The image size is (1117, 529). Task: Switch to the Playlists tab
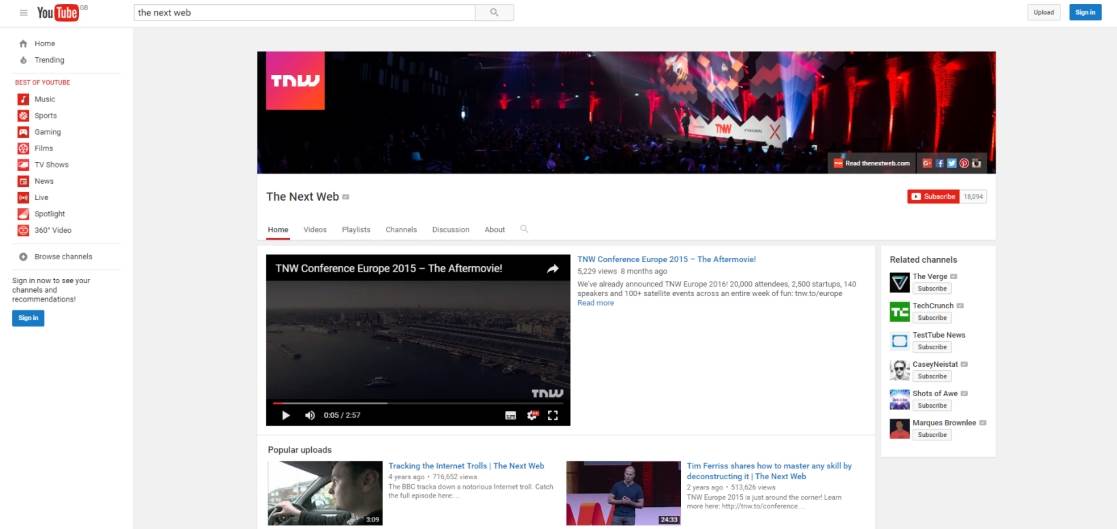[x=356, y=230]
